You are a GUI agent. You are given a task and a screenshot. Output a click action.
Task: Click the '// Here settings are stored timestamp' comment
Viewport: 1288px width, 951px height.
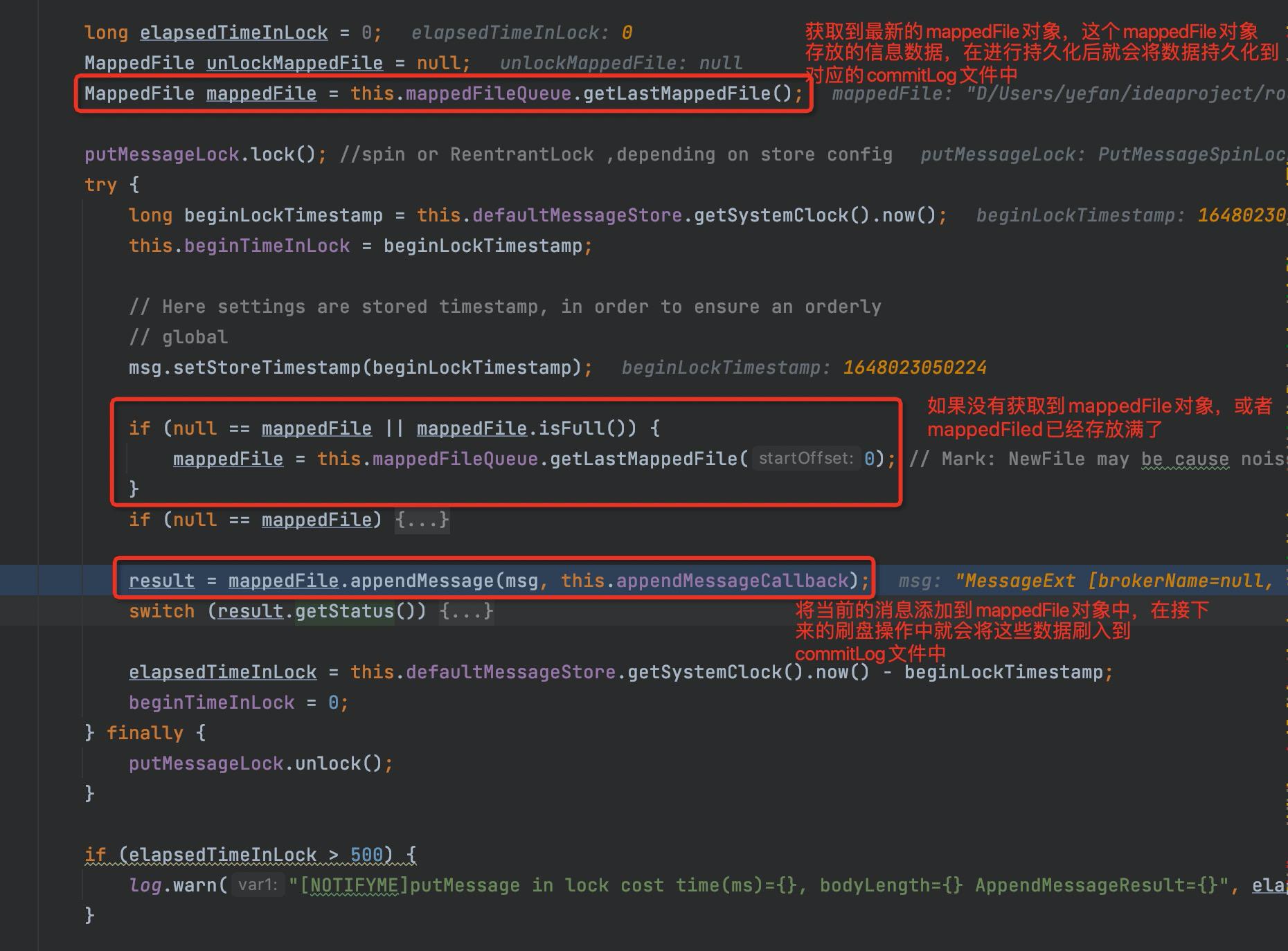(505, 307)
